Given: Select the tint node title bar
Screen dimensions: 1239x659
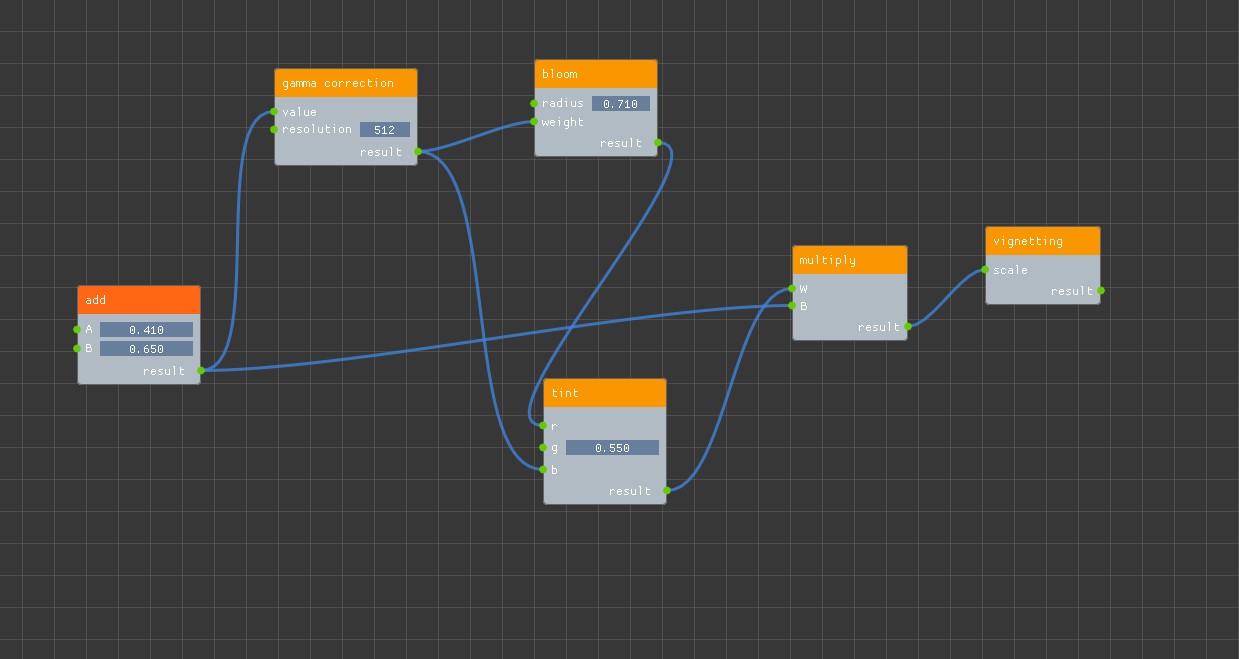Looking at the screenshot, I should 605,393.
